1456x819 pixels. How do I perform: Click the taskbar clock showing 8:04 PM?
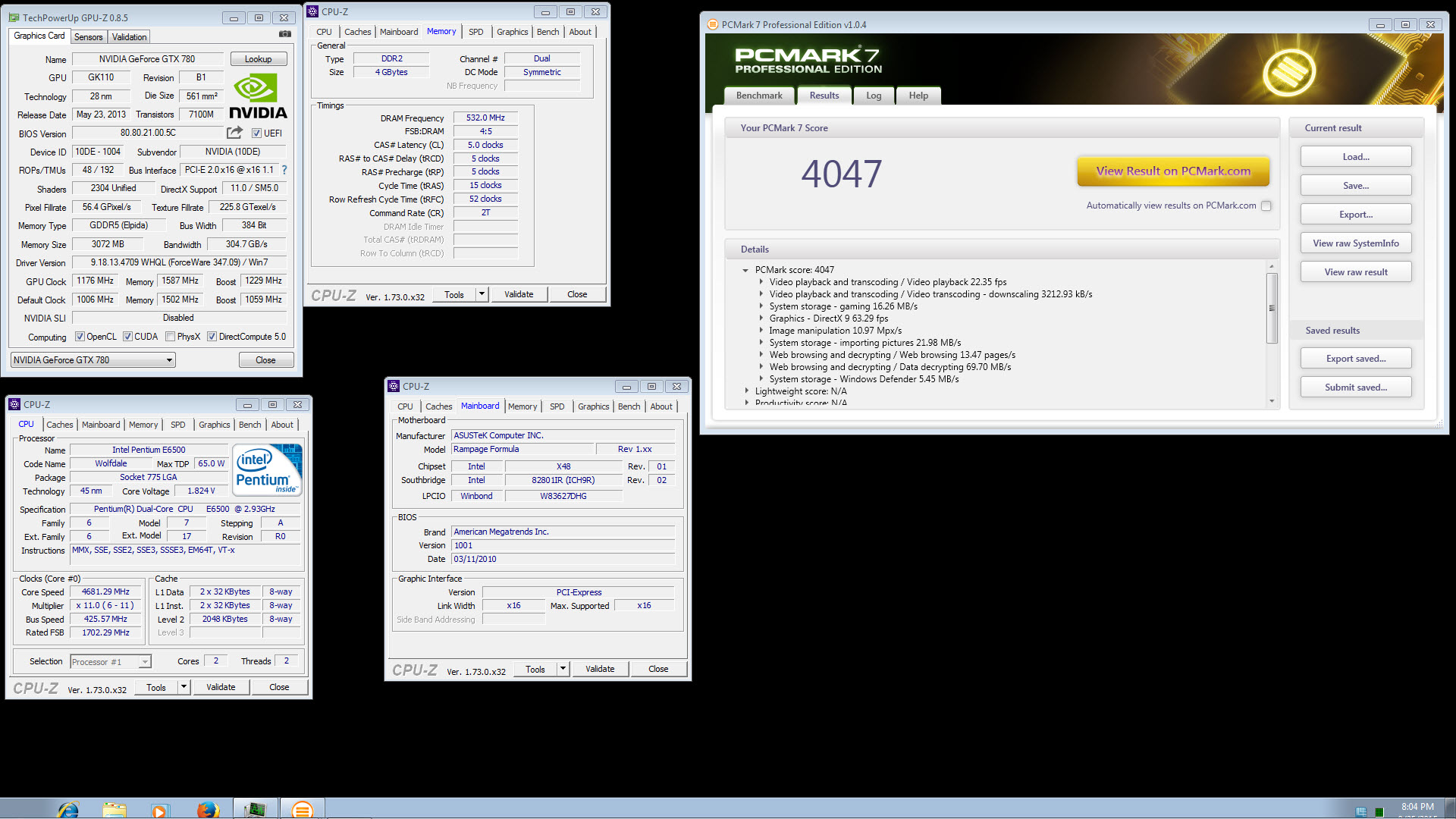pyautogui.click(x=1417, y=807)
